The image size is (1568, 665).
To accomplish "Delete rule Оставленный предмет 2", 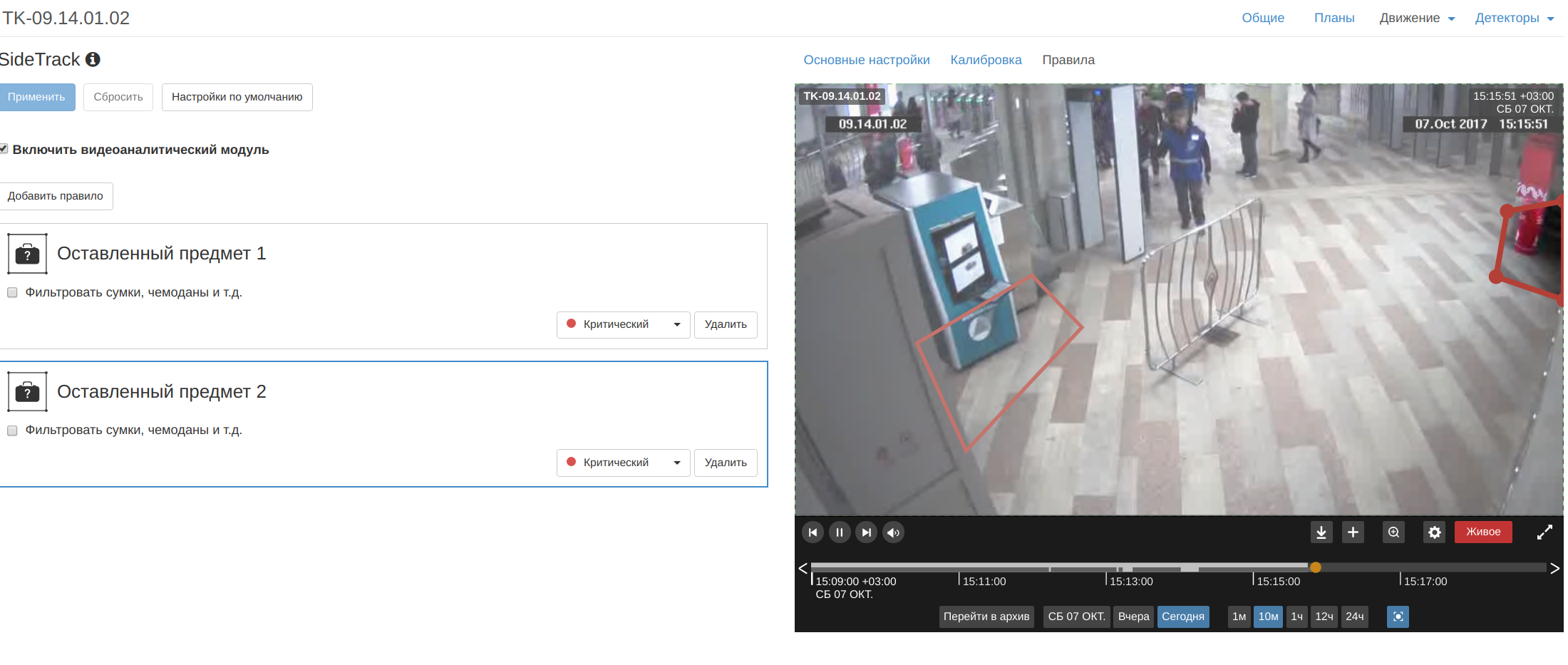I will click(726, 463).
